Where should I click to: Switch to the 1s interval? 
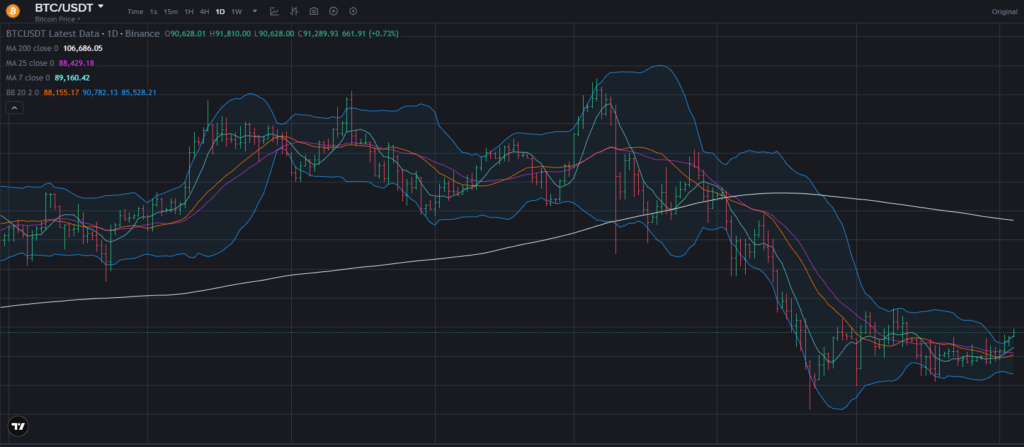point(153,11)
